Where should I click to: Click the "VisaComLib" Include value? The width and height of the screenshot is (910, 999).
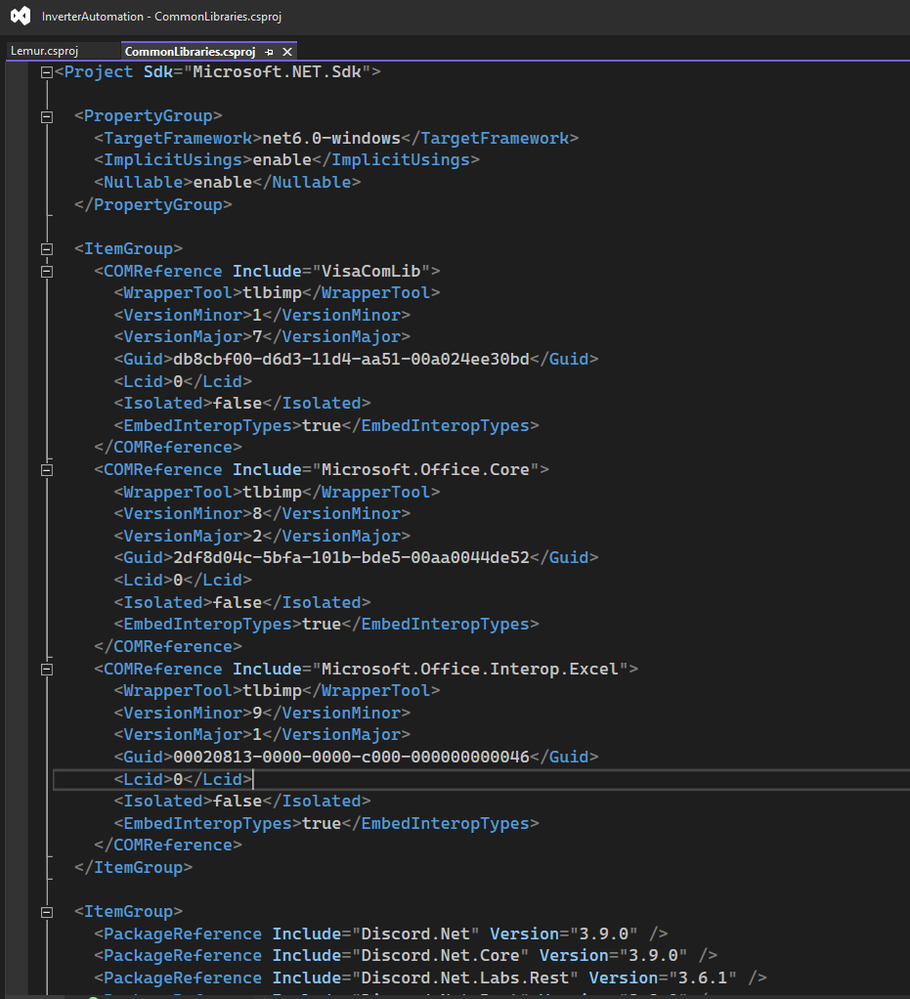pos(371,271)
